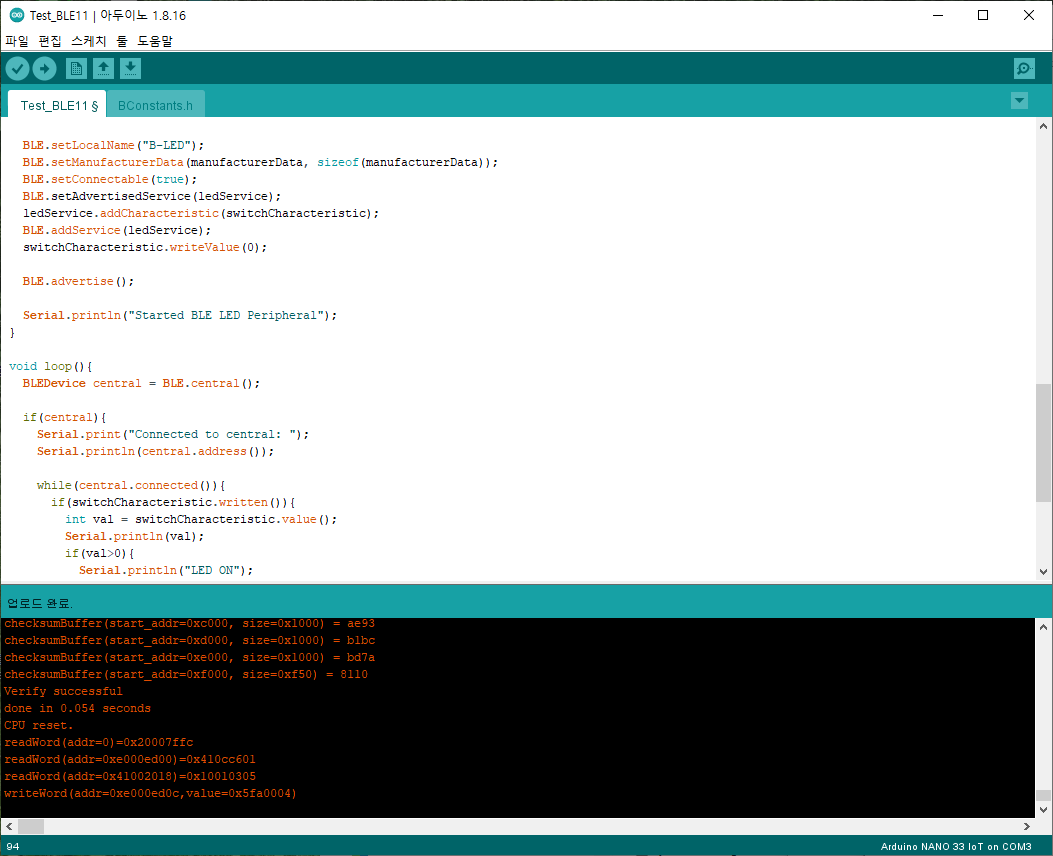Image resolution: width=1053 pixels, height=856 pixels.
Task: Click the editor vertical scrollbar thumb
Action: [1043, 443]
